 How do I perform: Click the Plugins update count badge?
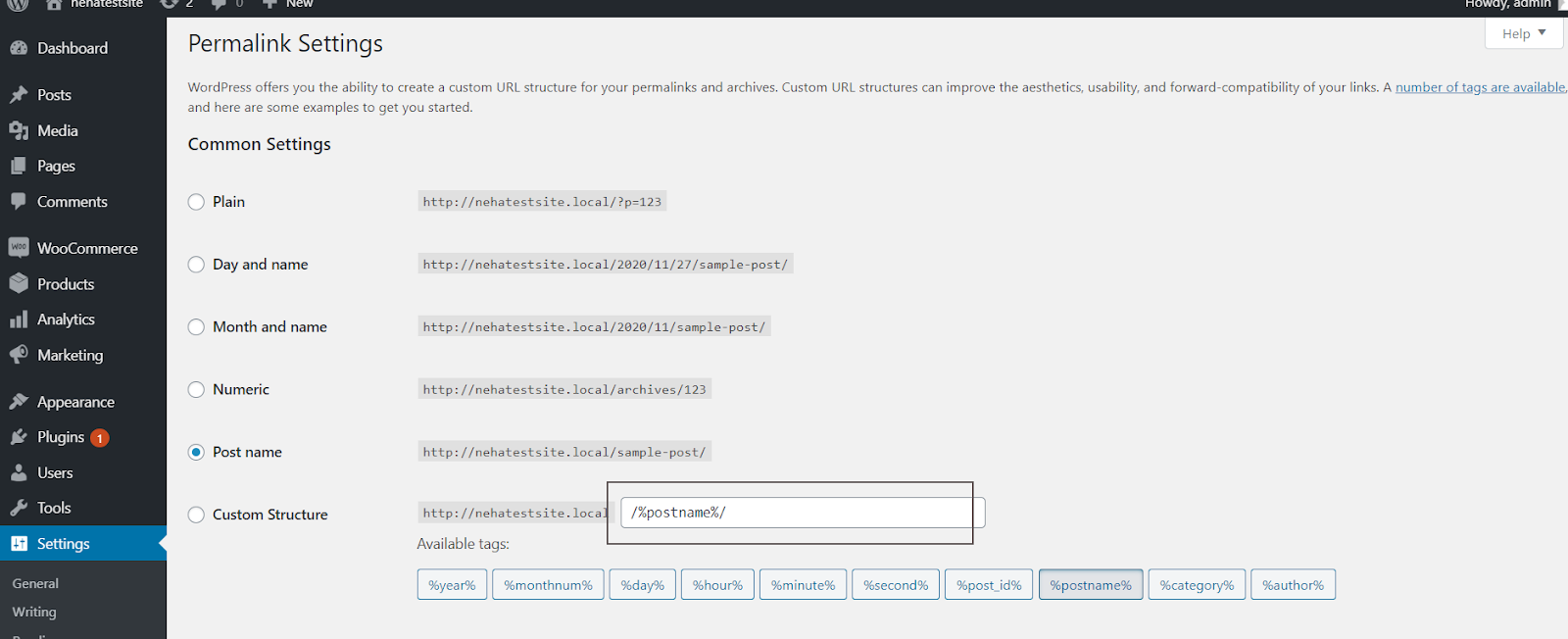(99, 438)
